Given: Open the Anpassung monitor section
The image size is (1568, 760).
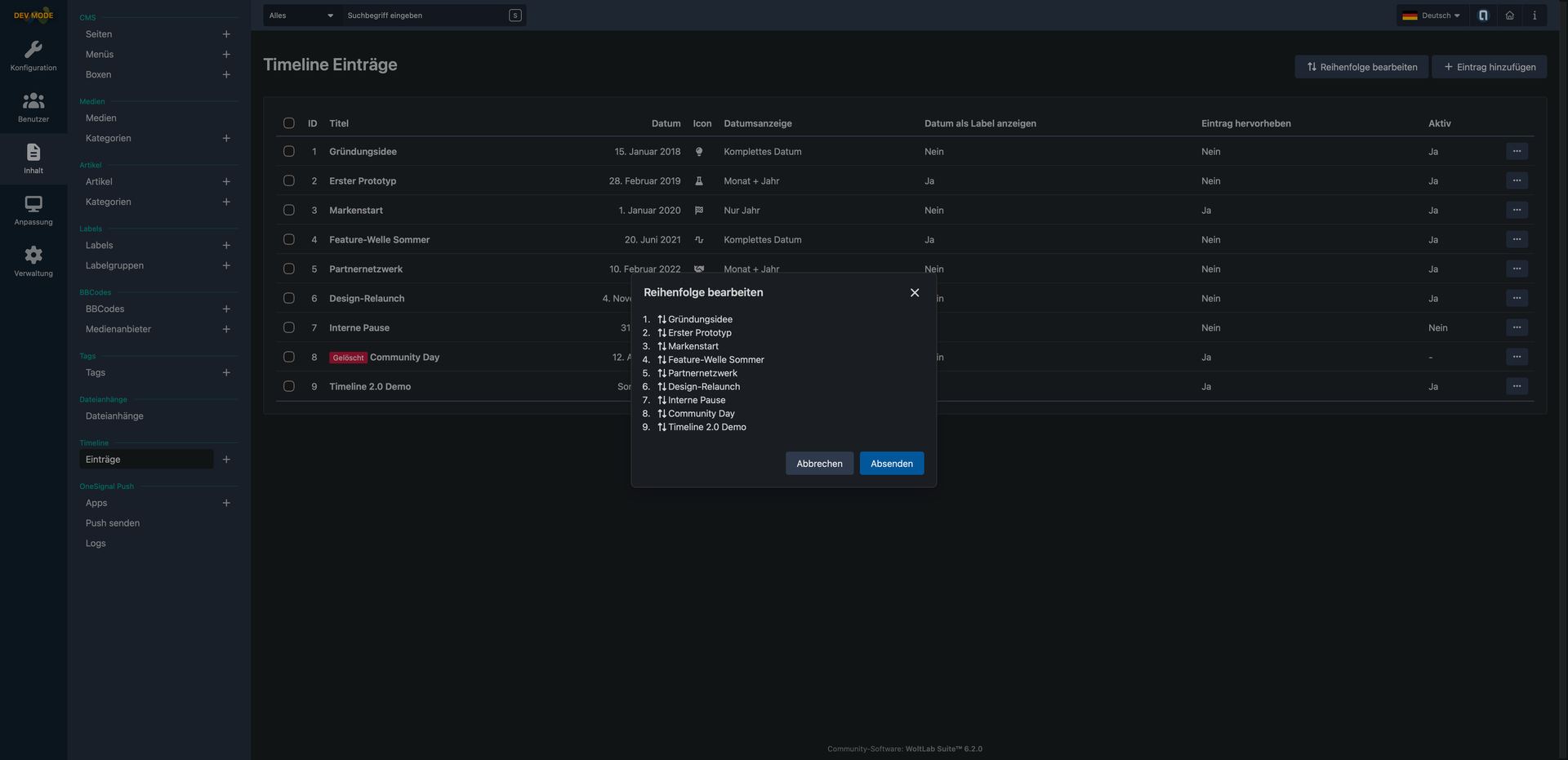Looking at the screenshot, I should pos(33,210).
